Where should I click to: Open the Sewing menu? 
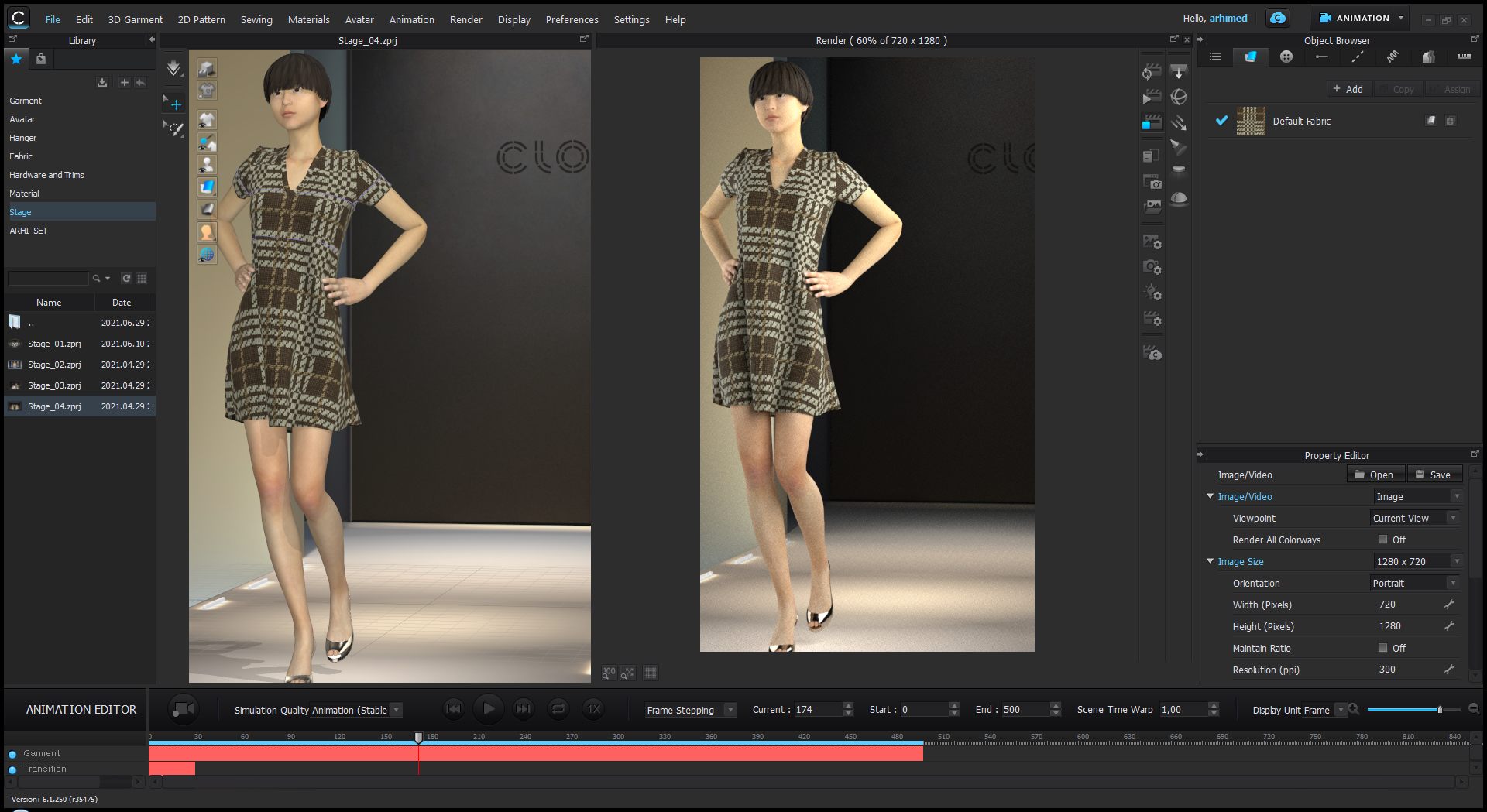click(x=256, y=19)
